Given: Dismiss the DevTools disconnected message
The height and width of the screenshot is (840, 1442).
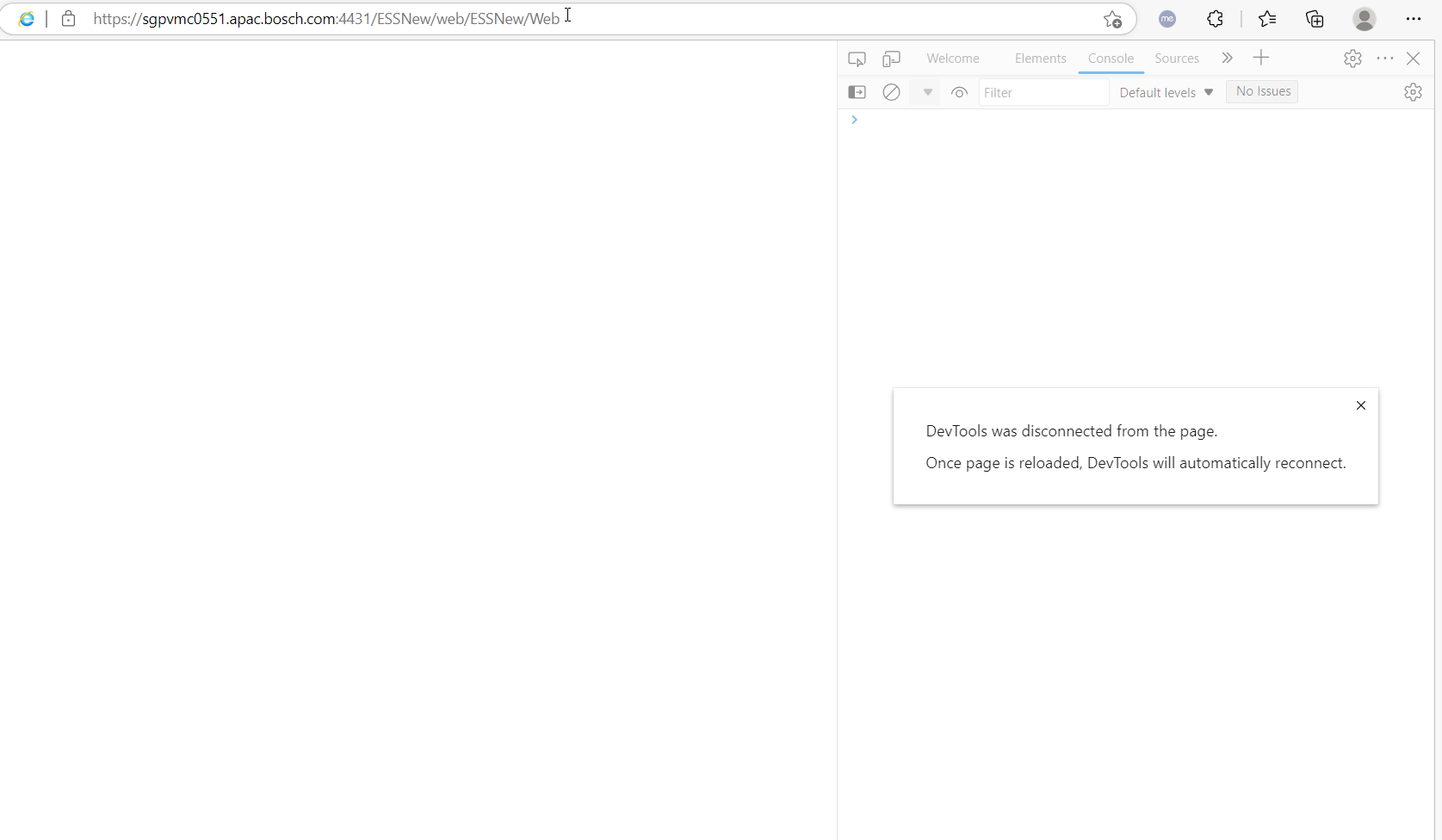Looking at the screenshot, I should click(x=1361, y=405).
